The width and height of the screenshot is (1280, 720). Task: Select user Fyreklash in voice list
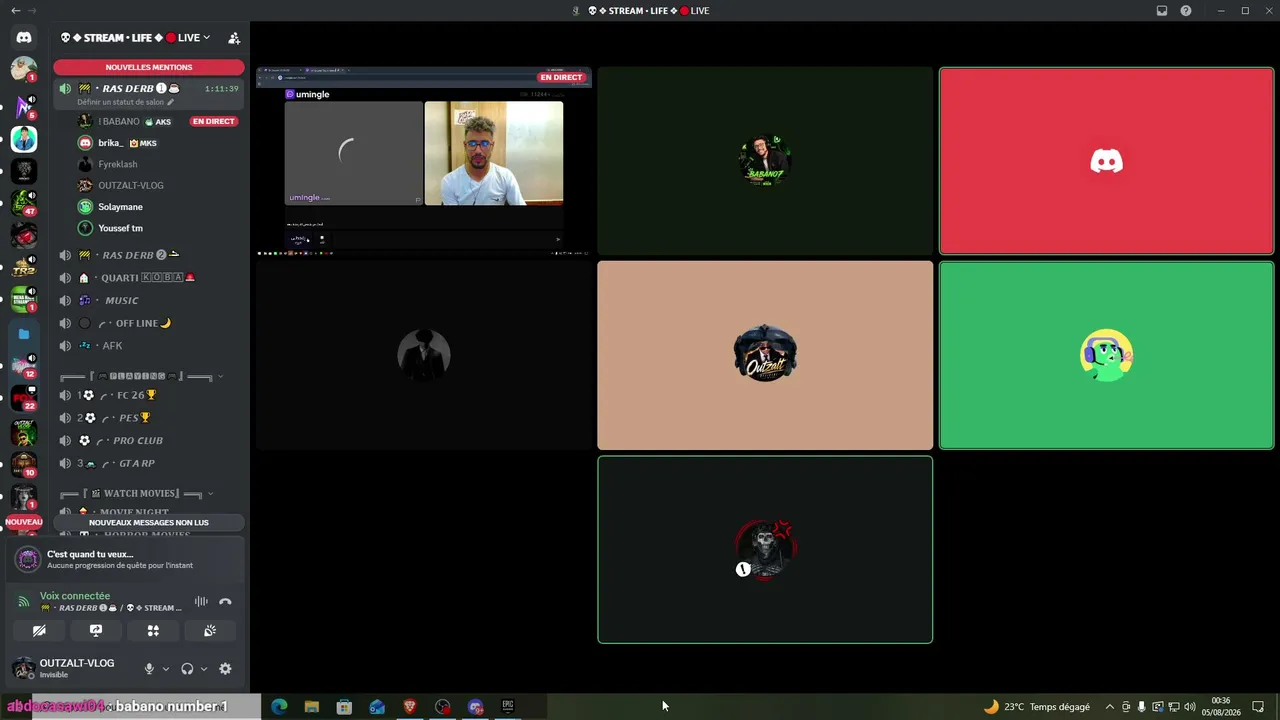click(x=158, y=164)
